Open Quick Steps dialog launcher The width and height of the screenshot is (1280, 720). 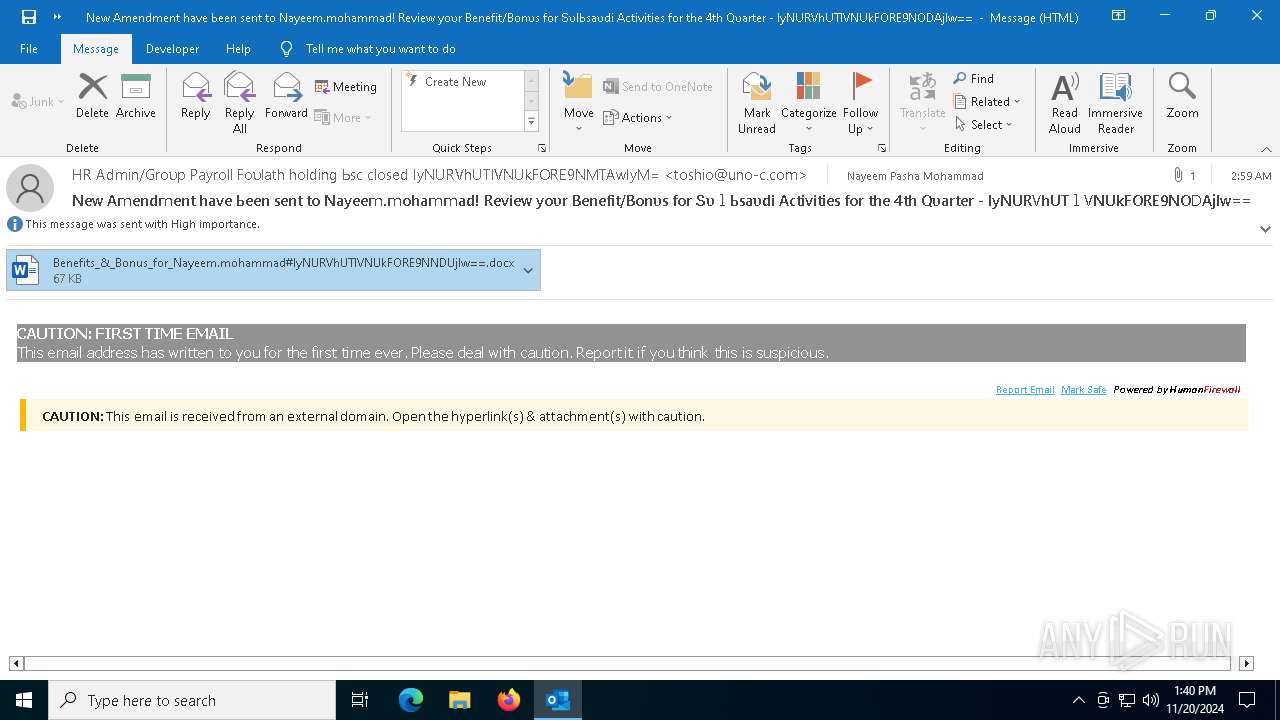(x=542, y=148)
